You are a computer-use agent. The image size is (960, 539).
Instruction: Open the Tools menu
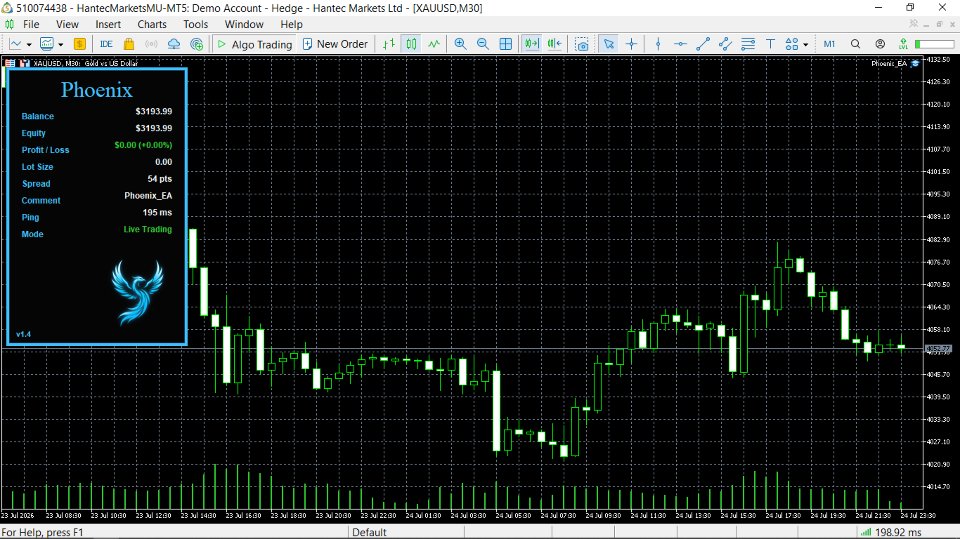pos(195,24)
